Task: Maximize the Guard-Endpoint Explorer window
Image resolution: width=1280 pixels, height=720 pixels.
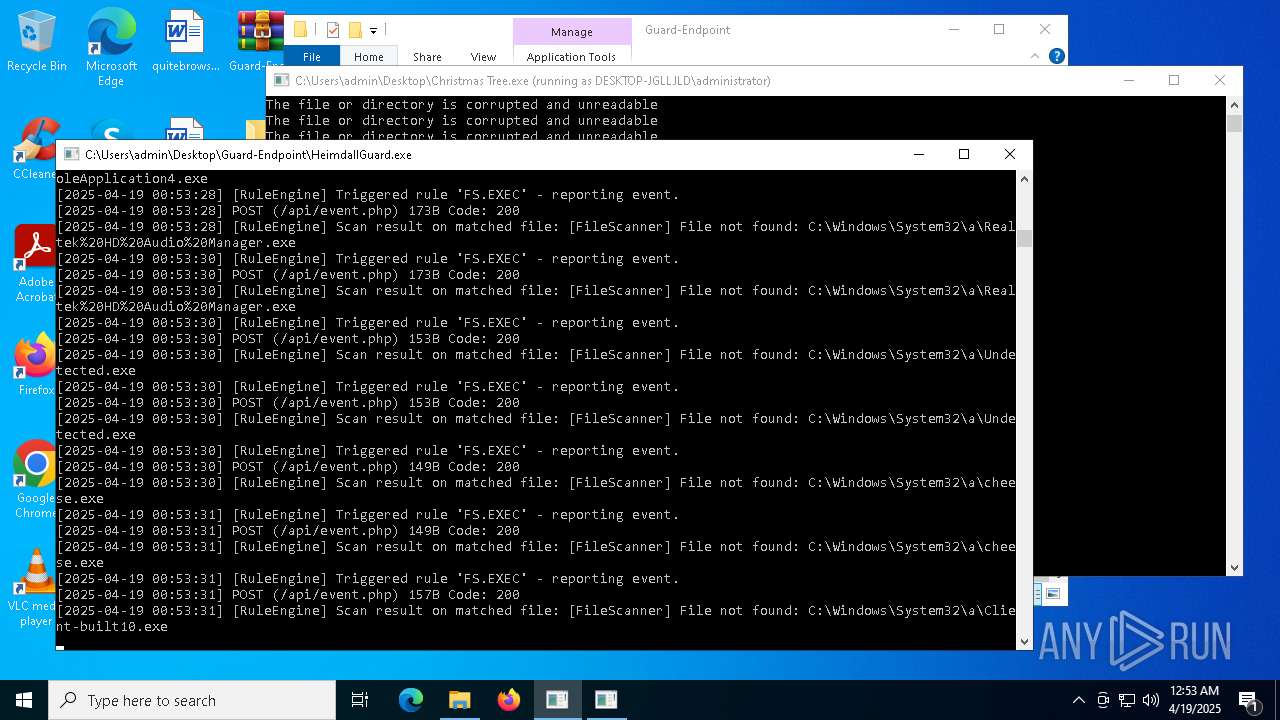Action: [999, 29]
